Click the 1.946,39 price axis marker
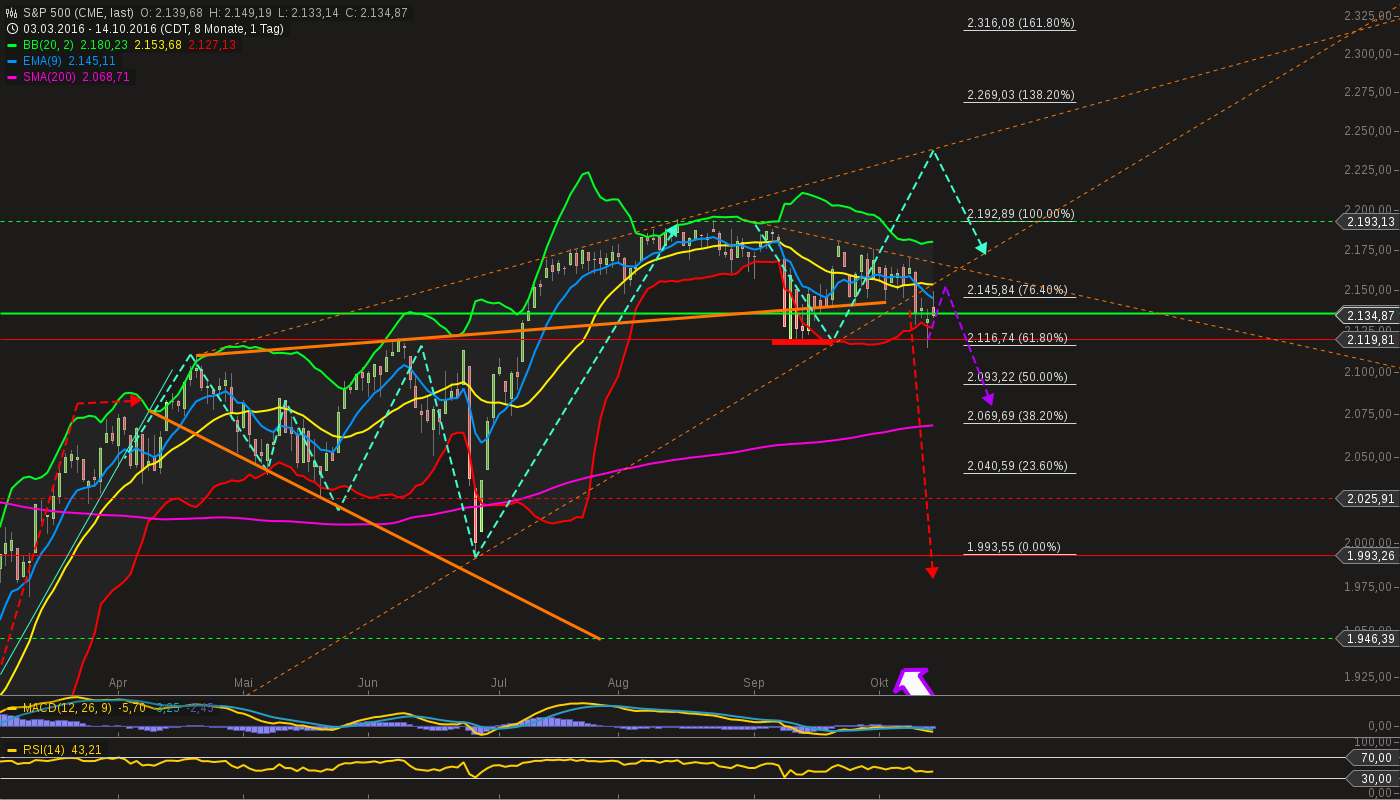Image resolution: width=1400 pixels, height=800 pixels. pyautogui.click(x=1368, y=639)
